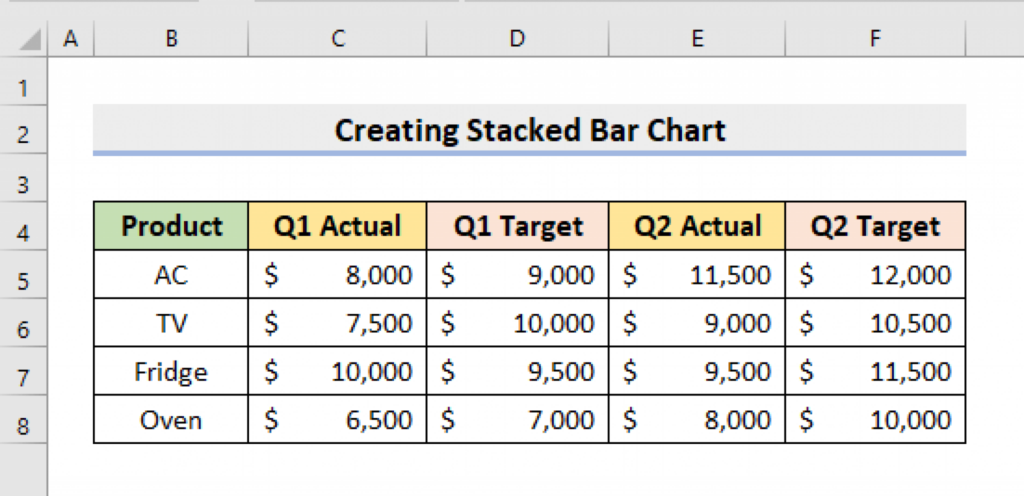Select the AC Q1 Actual cell showing 8,000
Image resolution: width=1024 pixels, height=496 pixels.
[338, 274]
